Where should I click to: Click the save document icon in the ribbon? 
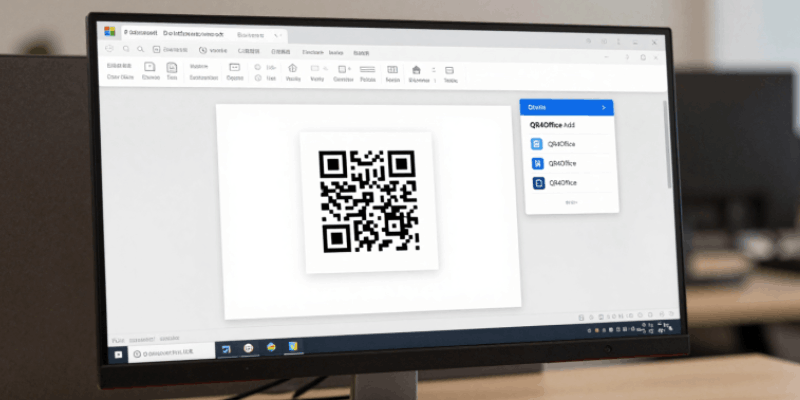[x=172, y=67]
